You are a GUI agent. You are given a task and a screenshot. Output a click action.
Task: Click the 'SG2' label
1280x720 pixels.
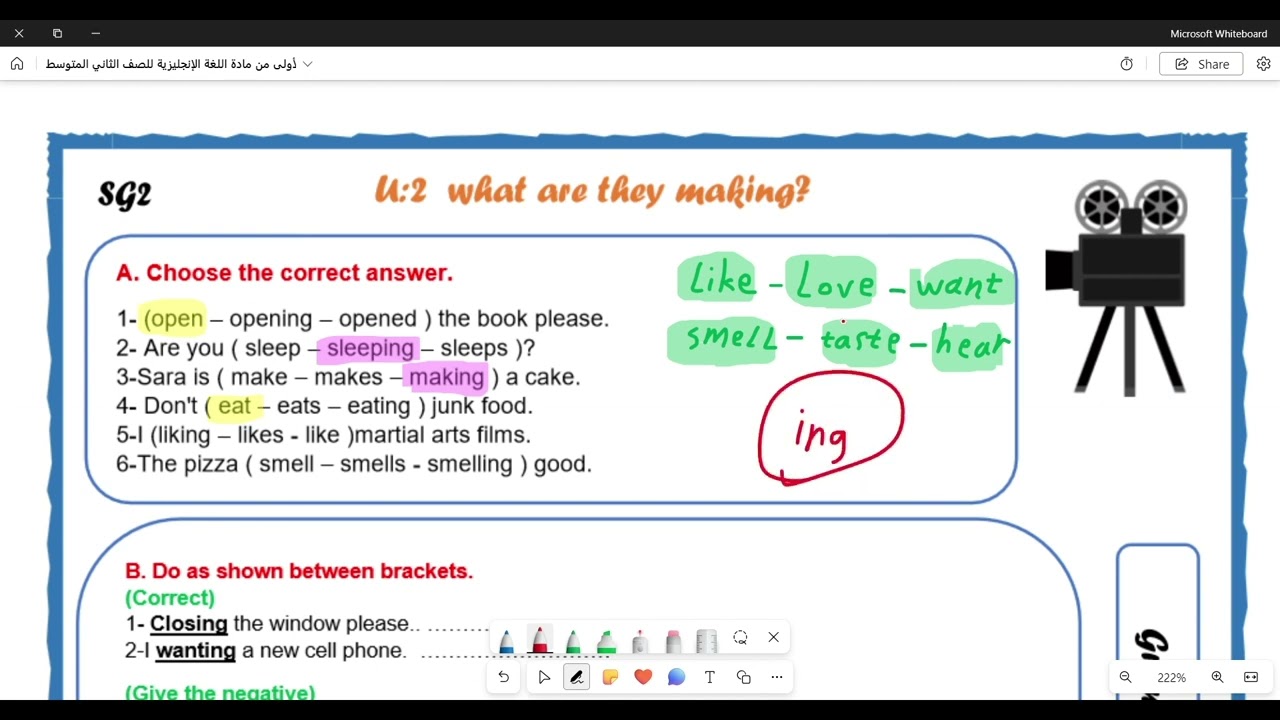[125, 194]
